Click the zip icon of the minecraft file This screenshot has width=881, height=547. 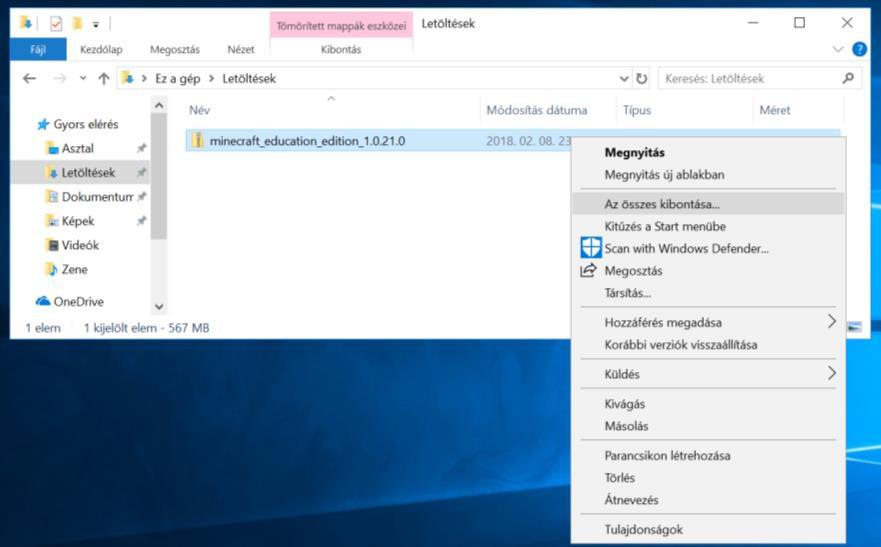click(x=197, y=140)
